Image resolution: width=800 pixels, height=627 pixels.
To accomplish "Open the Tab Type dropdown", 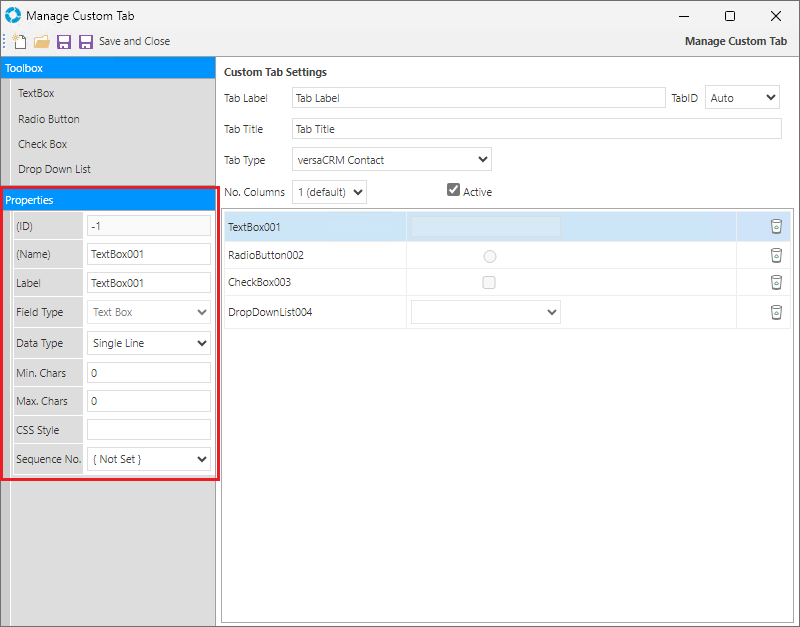I will tap(392, 160).
